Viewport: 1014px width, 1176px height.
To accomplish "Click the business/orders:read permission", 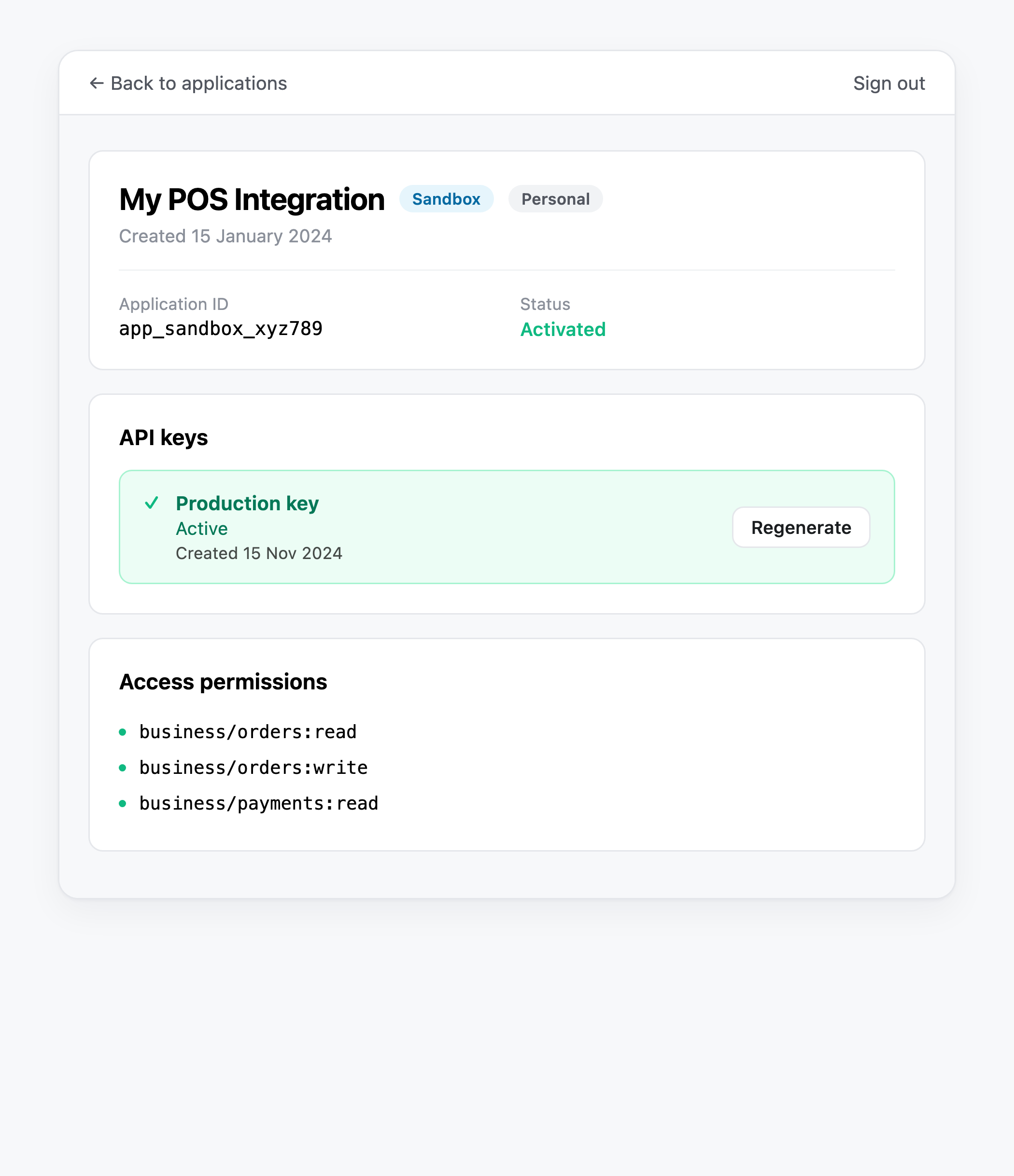I will point(248,732).
